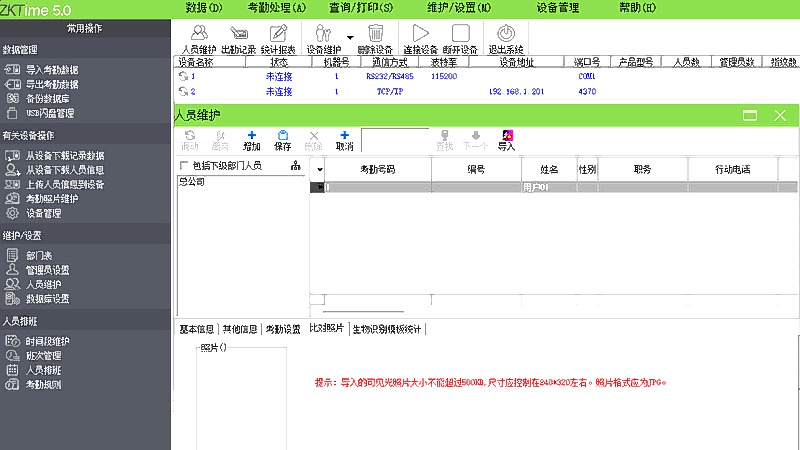Screen dimensions: 800x450
Task: Open 班次管理 in sidebar
Action: [x=33, y=356]
